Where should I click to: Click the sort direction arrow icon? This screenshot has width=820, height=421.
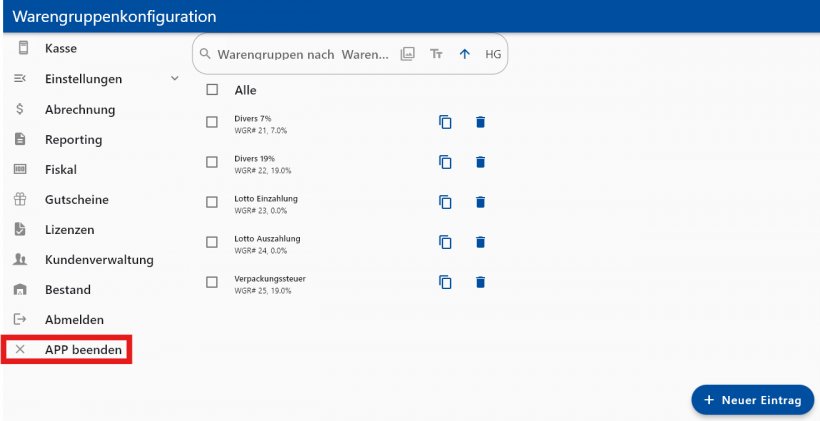click(464, 54)
